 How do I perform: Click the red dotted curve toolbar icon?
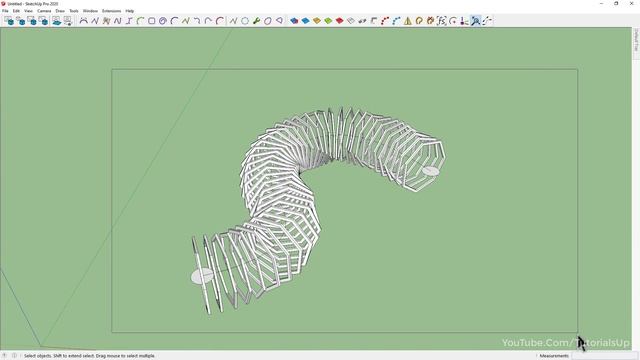tap(385, 21)
